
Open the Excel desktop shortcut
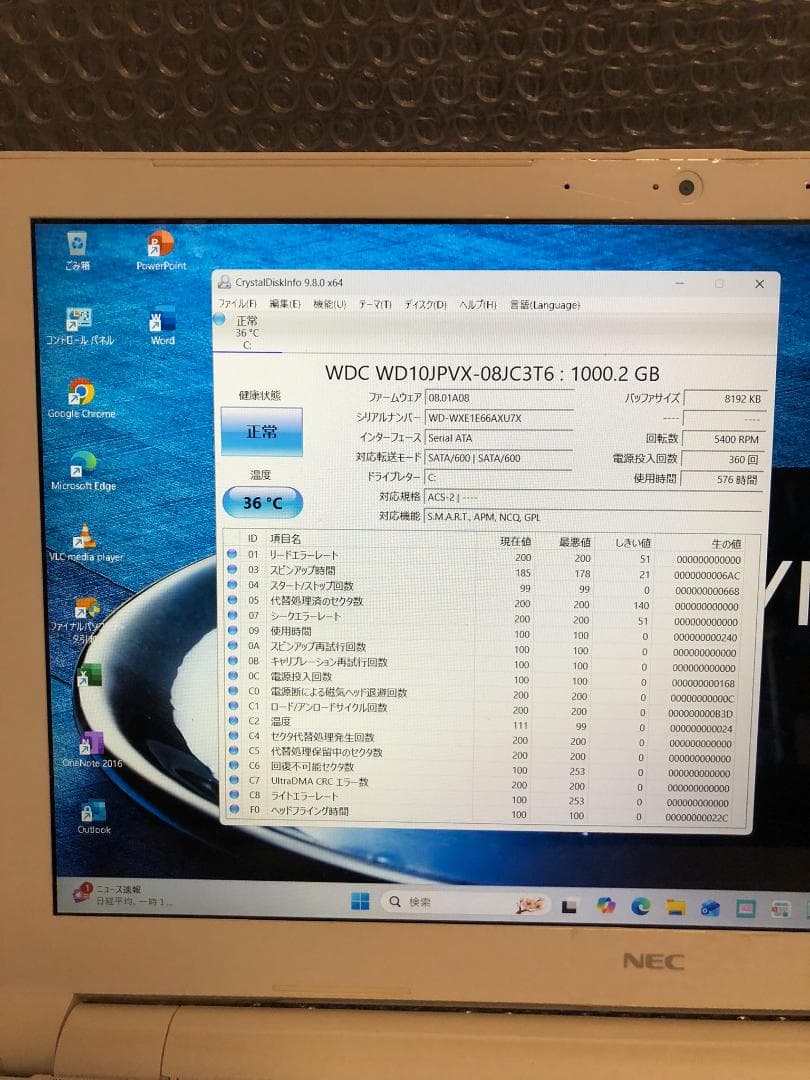90,675
